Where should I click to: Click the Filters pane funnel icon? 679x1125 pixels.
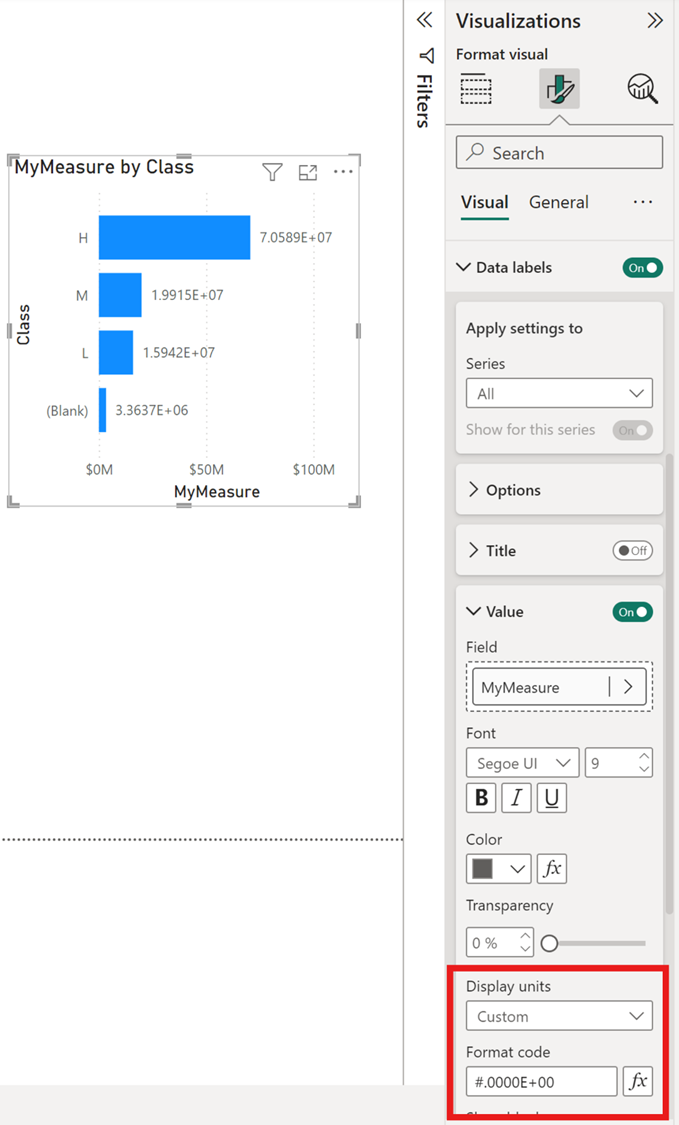[426, 55]
